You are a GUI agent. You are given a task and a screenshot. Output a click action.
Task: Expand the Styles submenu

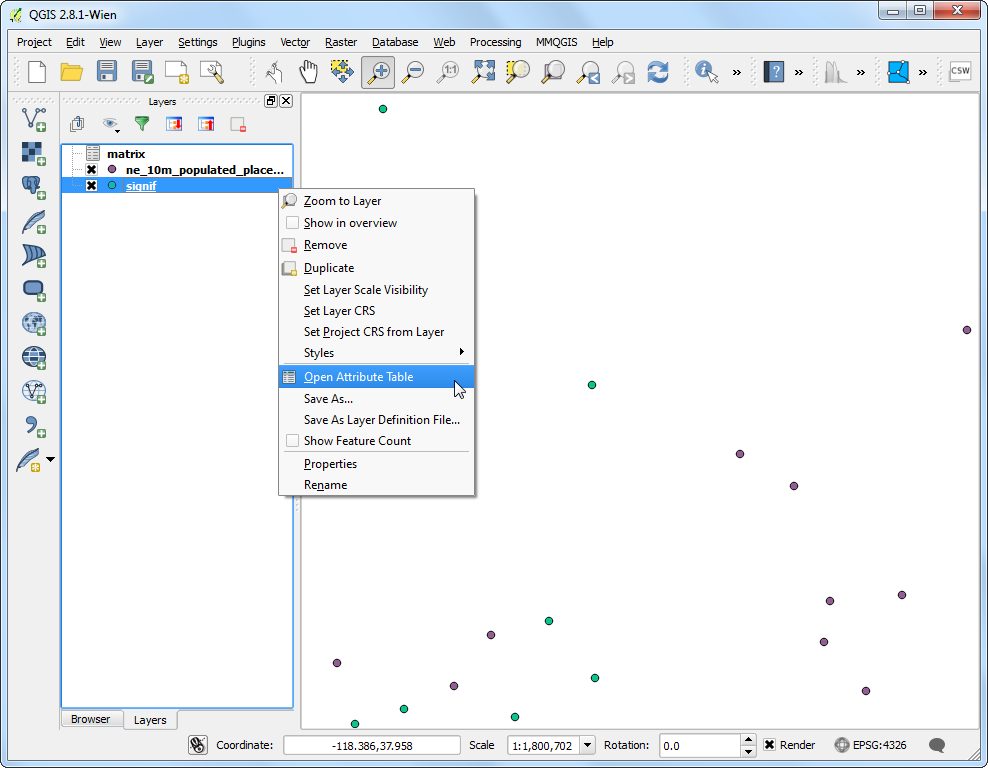pyautogui.click(x=376, y=353)
